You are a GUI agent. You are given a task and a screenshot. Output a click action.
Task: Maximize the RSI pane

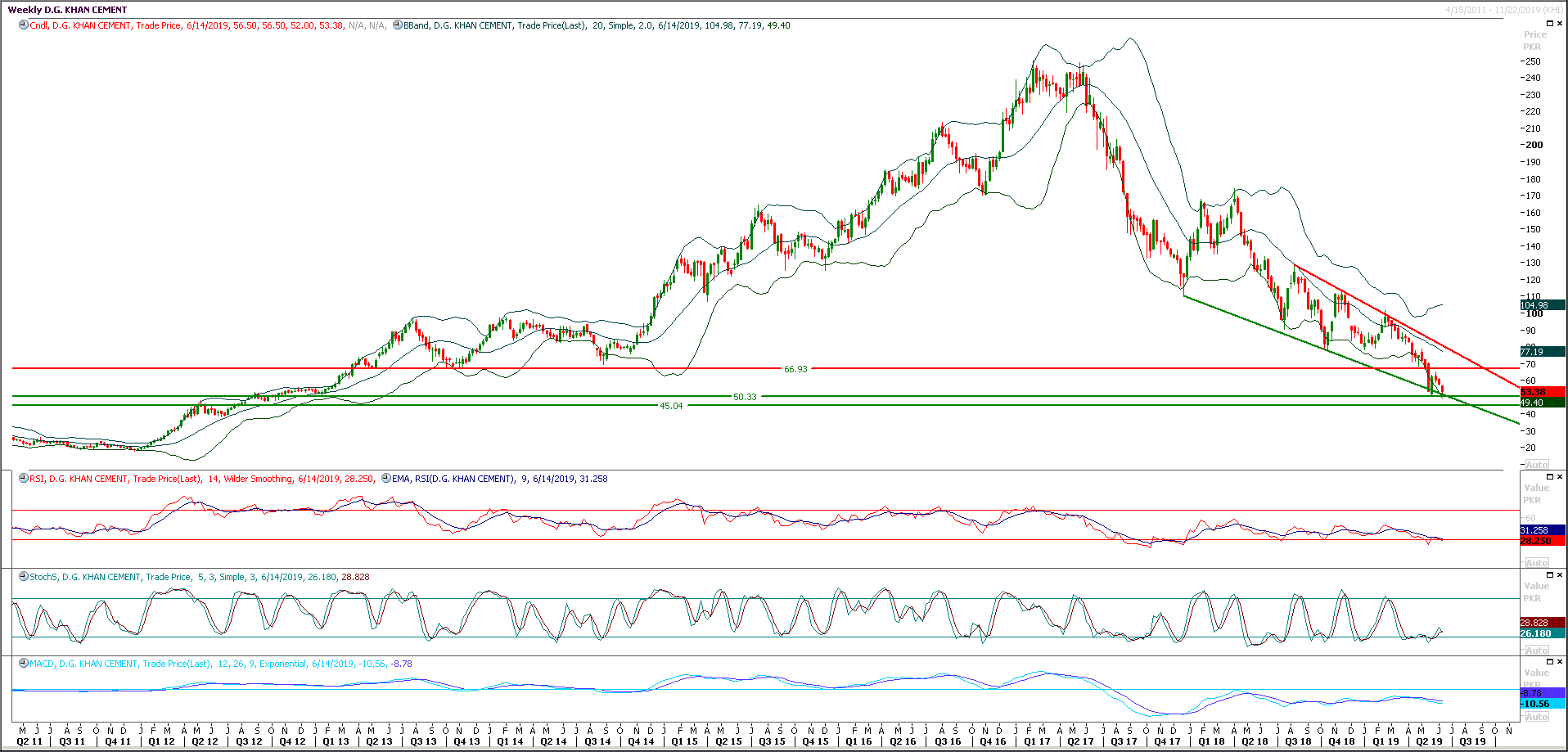click(x=1549, y=476)
